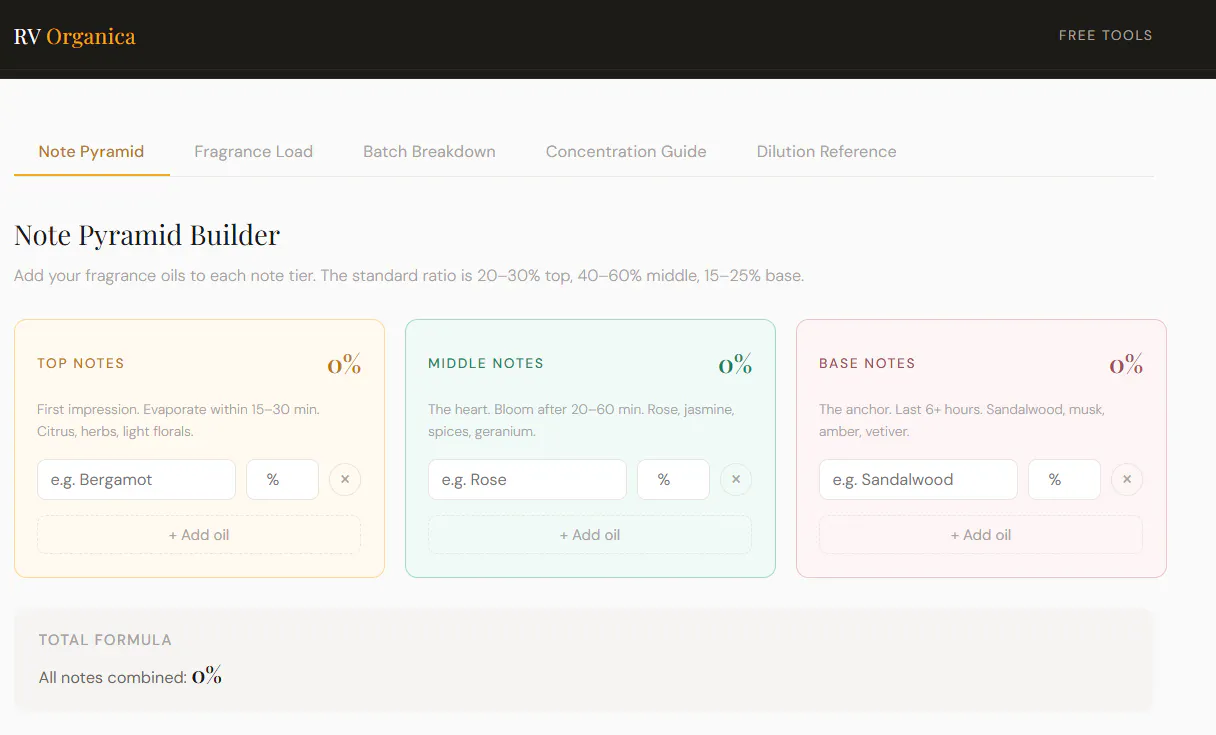Click the Middle Notes heading
This screenshot has width=1216, height=735.
point(486,364)
